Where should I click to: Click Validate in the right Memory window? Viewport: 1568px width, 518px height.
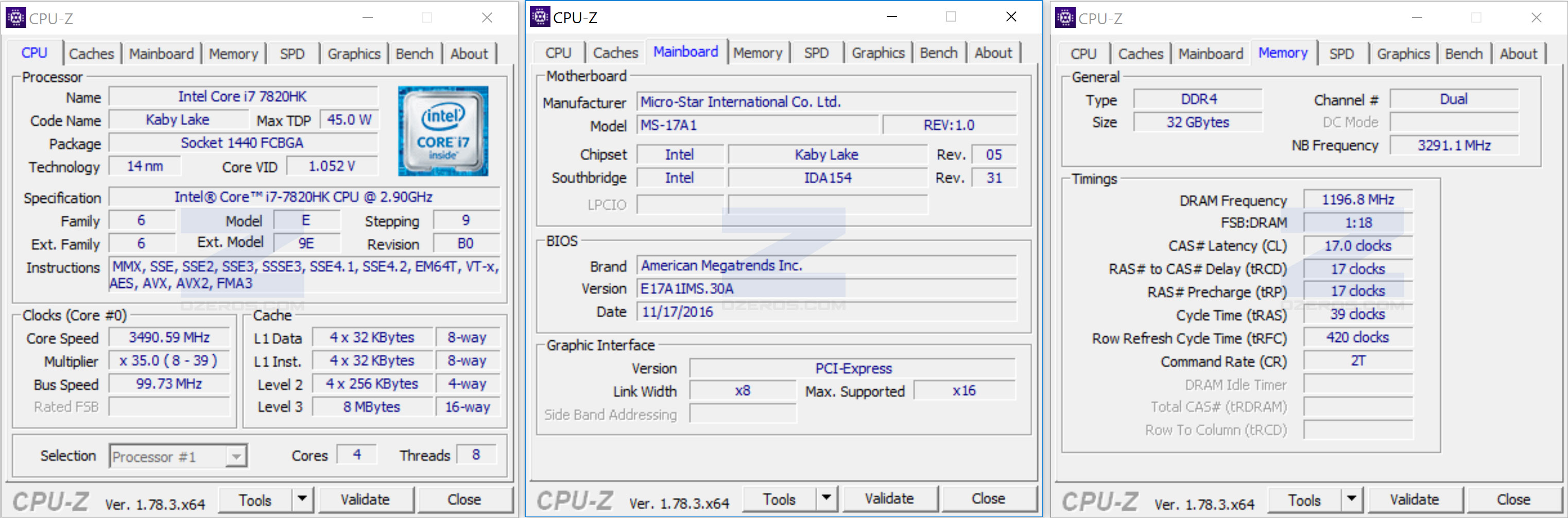click(x=1415, y=500)
